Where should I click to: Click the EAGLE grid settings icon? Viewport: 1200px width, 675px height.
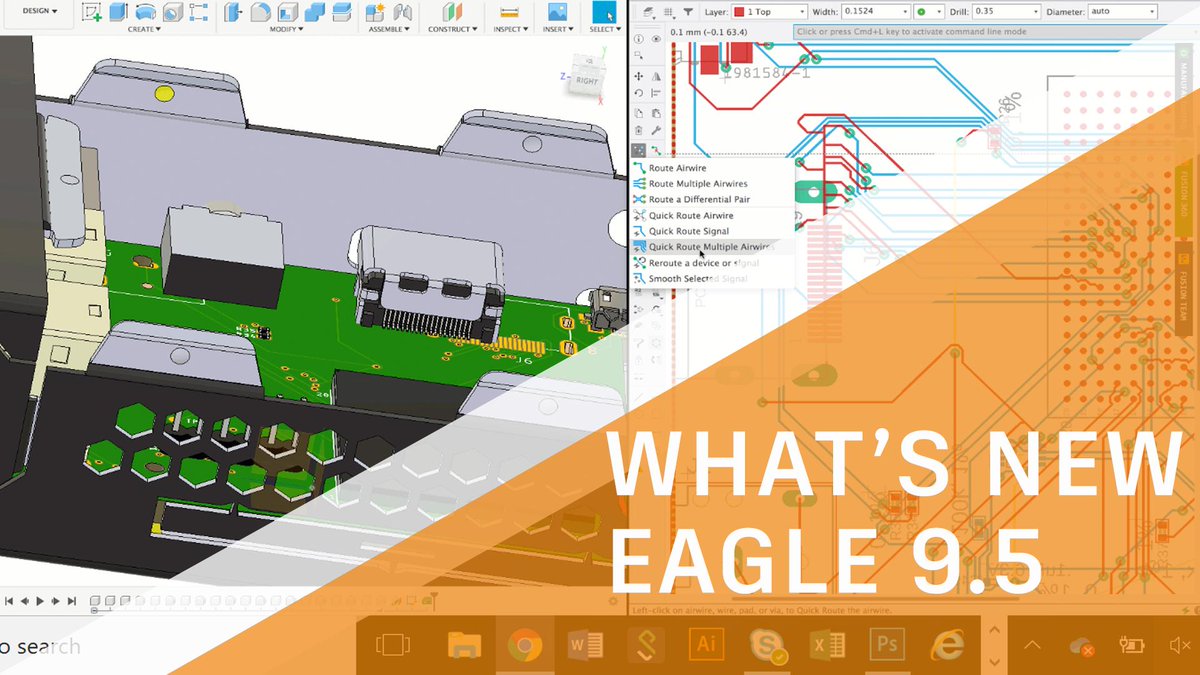(x=668, y=12)
